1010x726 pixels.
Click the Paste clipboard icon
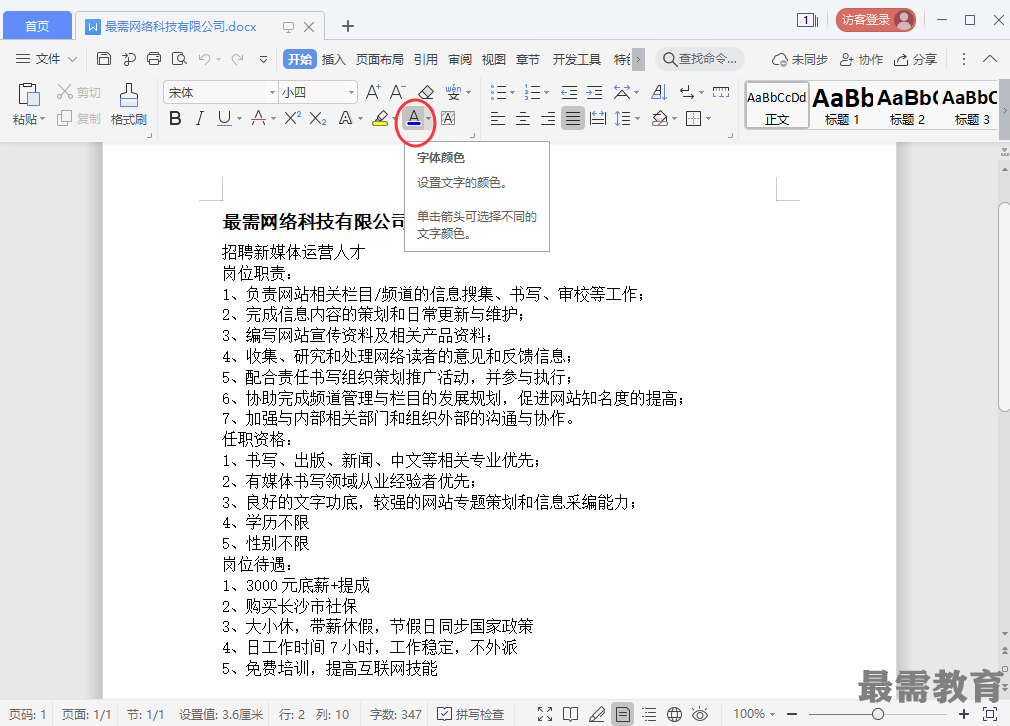(28, 95)
